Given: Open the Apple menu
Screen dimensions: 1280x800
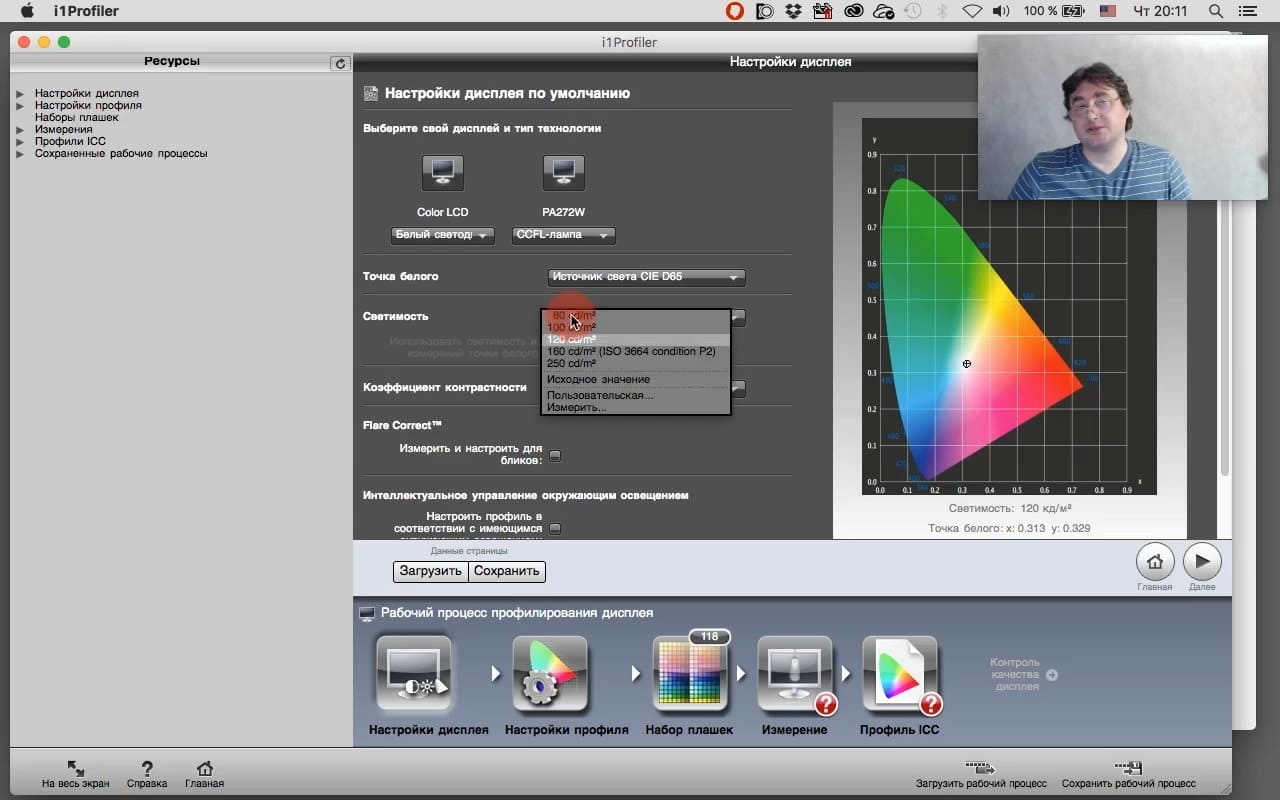Looking at the screenshot, I should 27,11.
